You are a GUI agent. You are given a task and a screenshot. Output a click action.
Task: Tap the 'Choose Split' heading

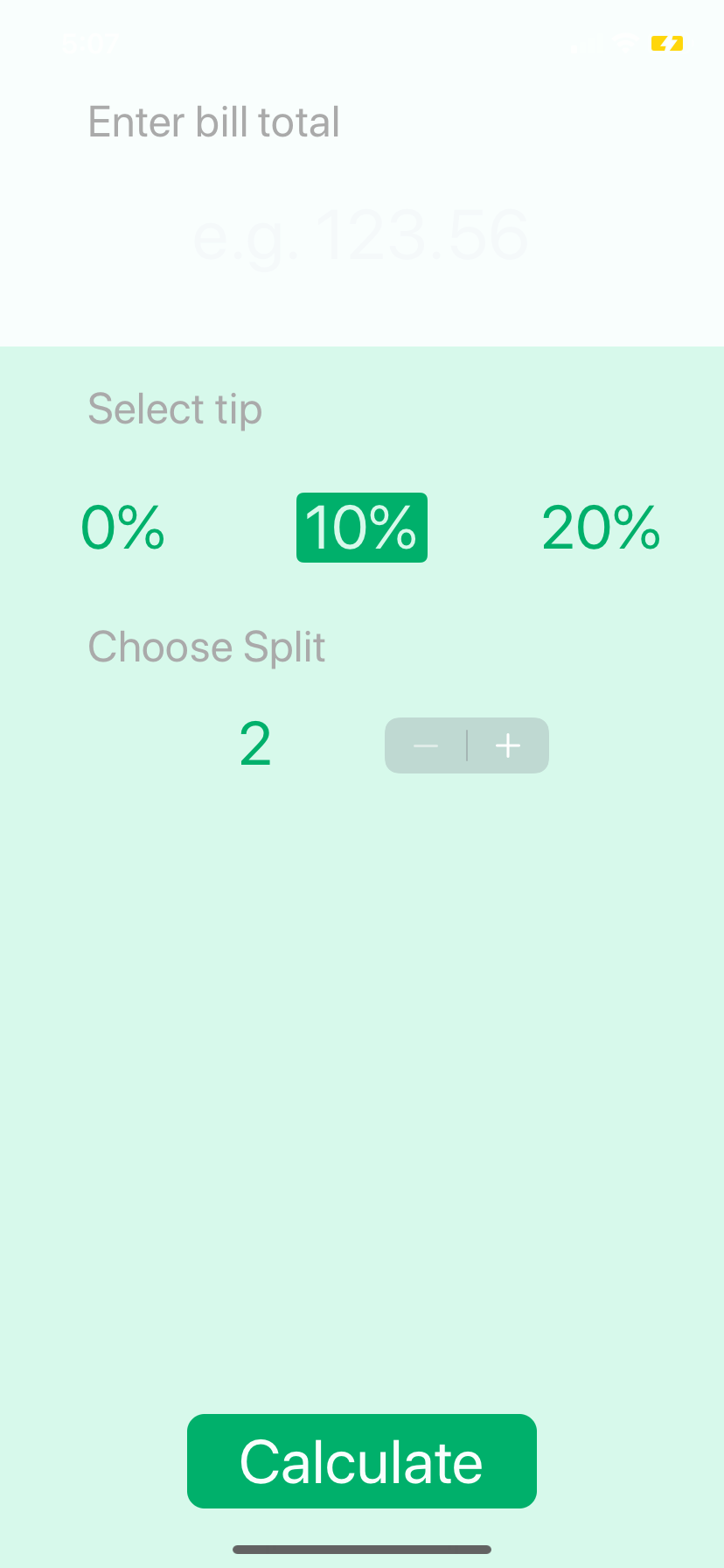(x=207, y=647)
